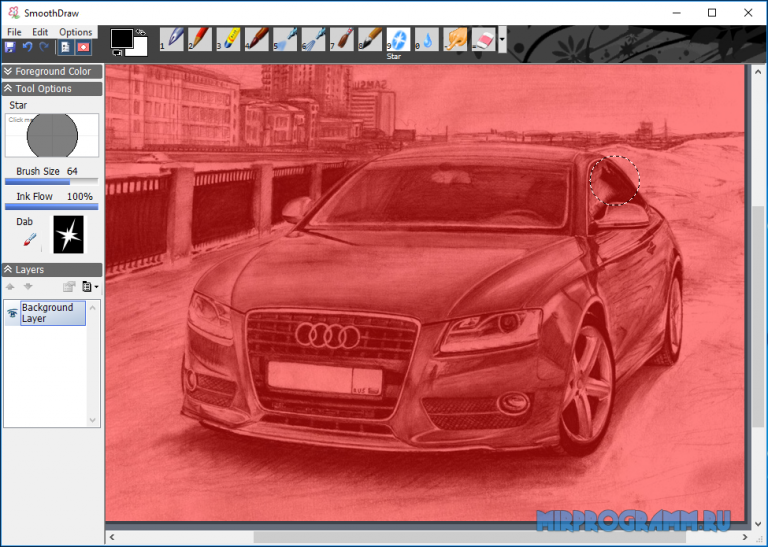Click the black foreground color swatch
This screenshot has height=547, width=768.
tap(121, 38)
